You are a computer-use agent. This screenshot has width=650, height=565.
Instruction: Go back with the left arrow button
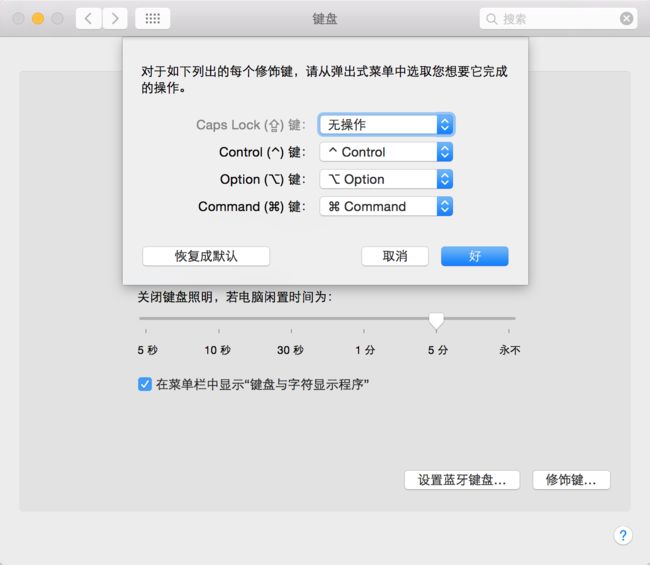tap(88, 19)
